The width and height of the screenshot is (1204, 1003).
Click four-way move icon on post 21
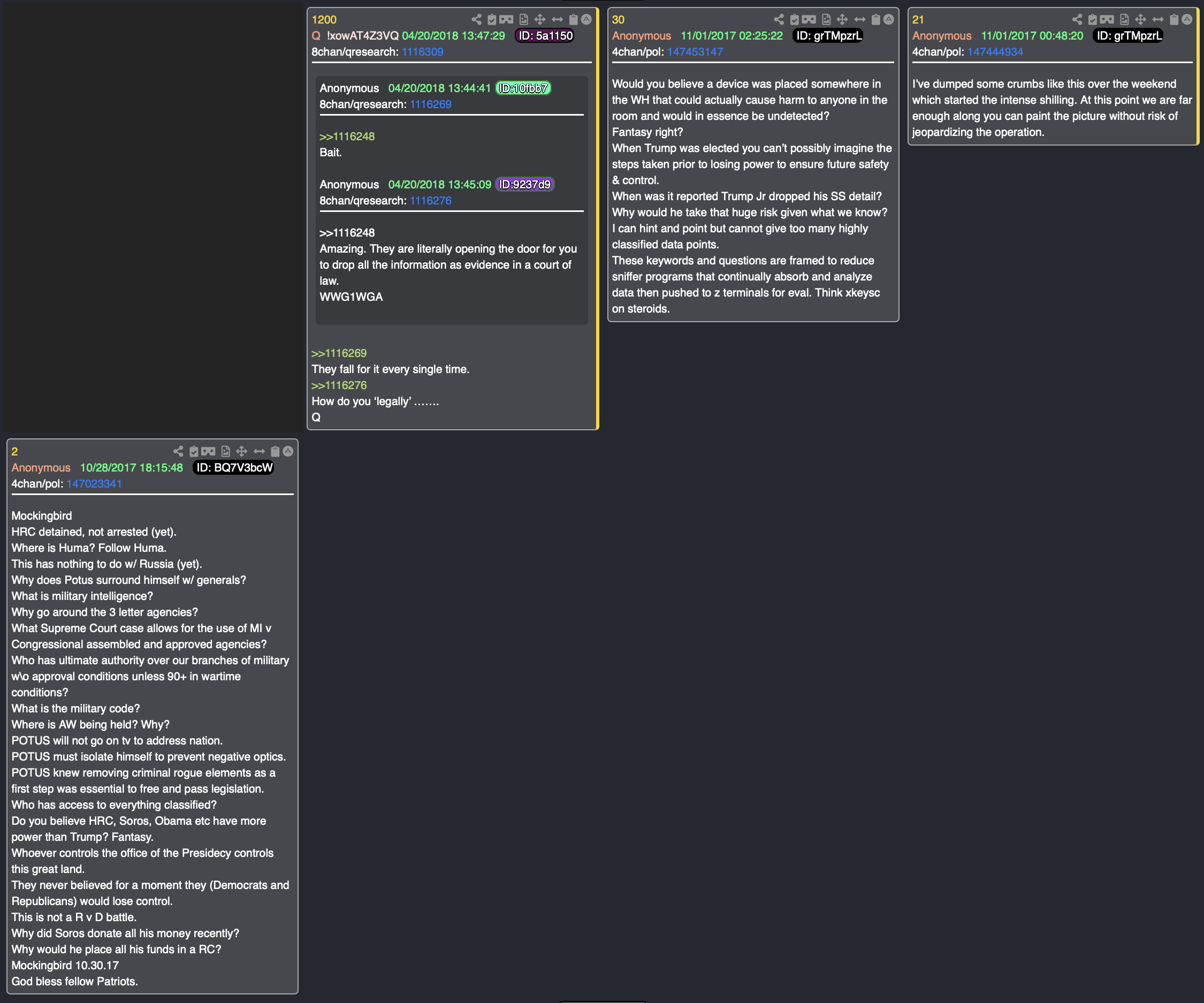tap(1140, 19)
